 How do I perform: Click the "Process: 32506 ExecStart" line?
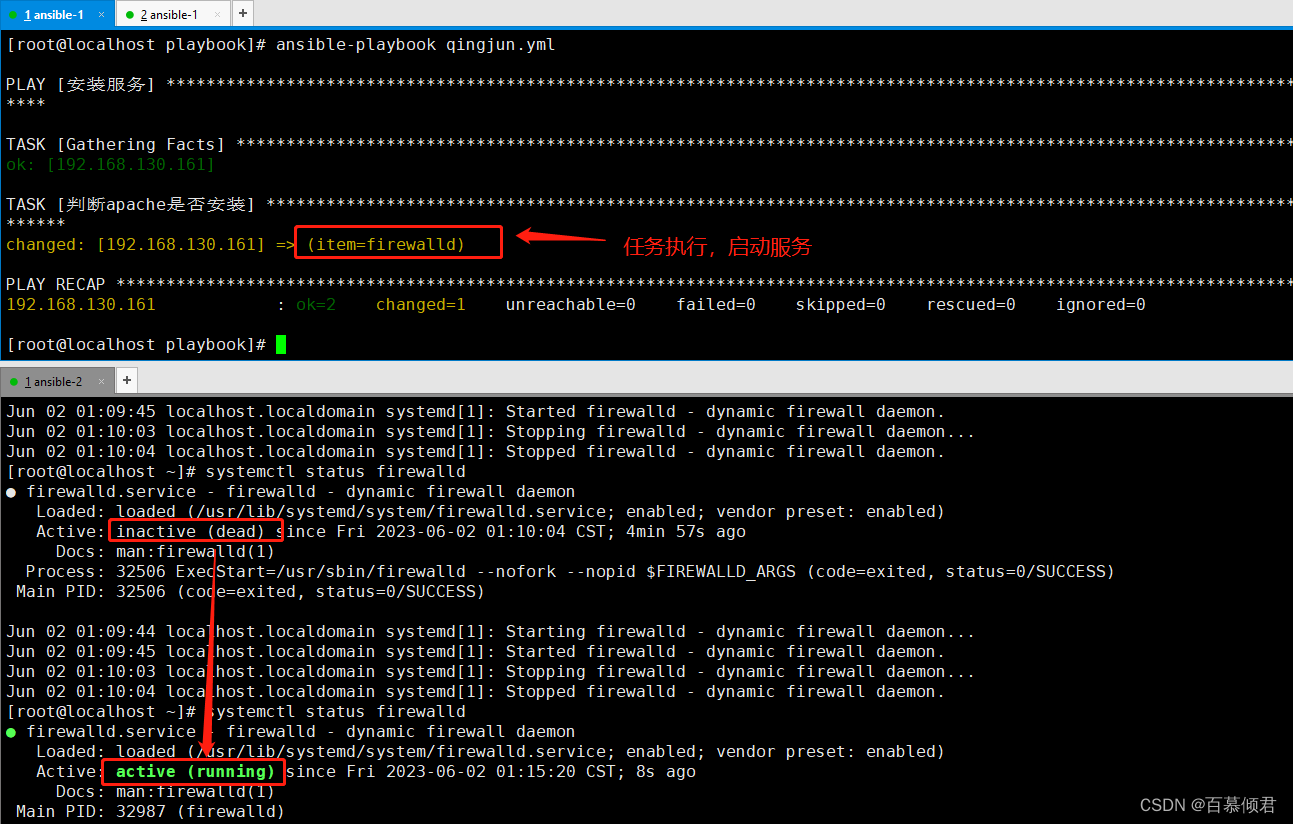[570, 571]
